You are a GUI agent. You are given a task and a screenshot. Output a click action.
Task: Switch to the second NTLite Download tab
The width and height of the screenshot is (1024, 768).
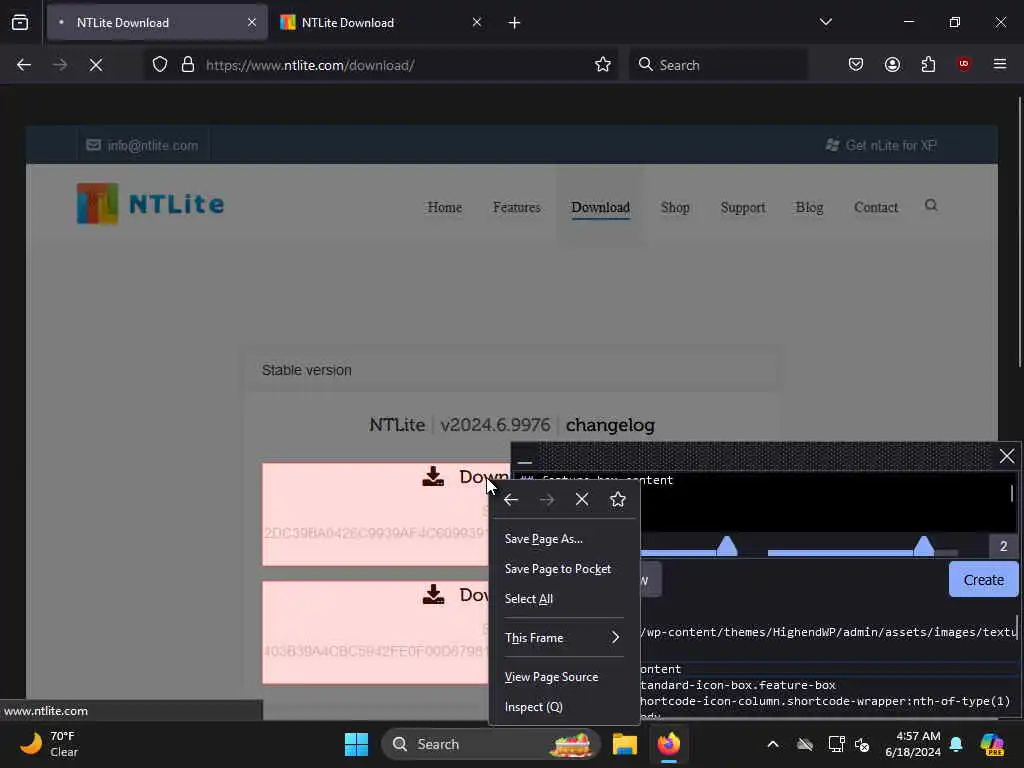383,23
